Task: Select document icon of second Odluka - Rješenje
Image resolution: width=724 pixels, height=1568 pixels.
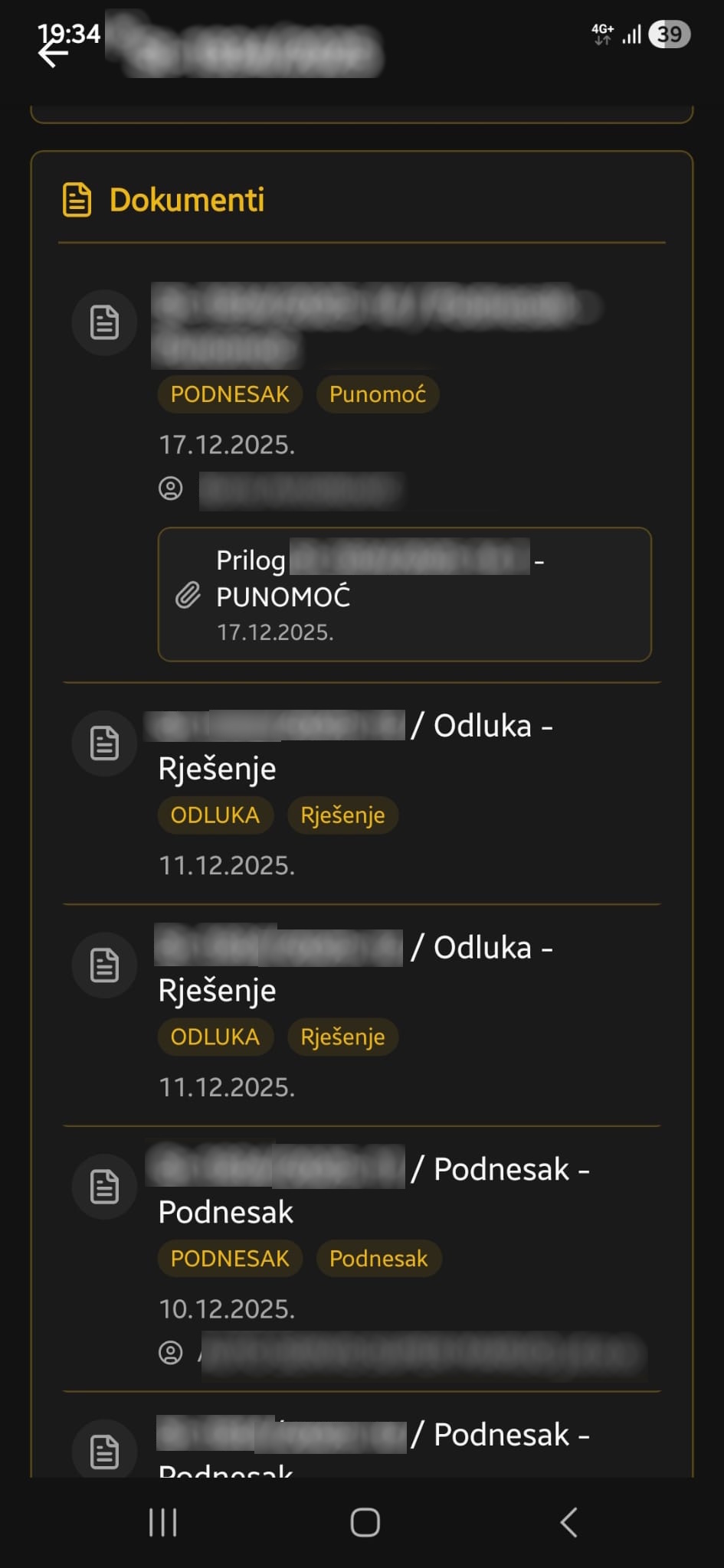Action: tap(104, 965)
